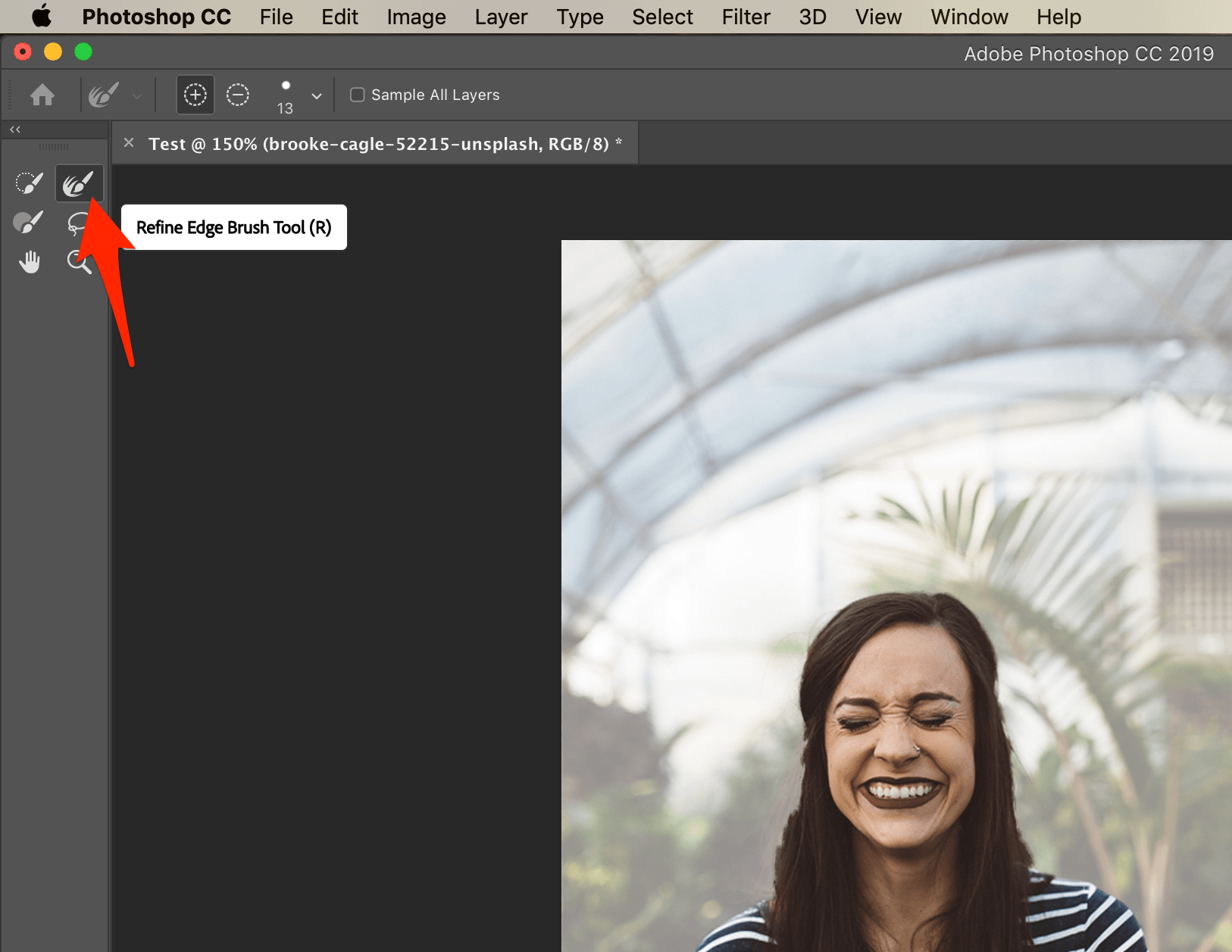Go to the Home screen icon
This screenshot has width=1232, height=952.
(42, 95)
